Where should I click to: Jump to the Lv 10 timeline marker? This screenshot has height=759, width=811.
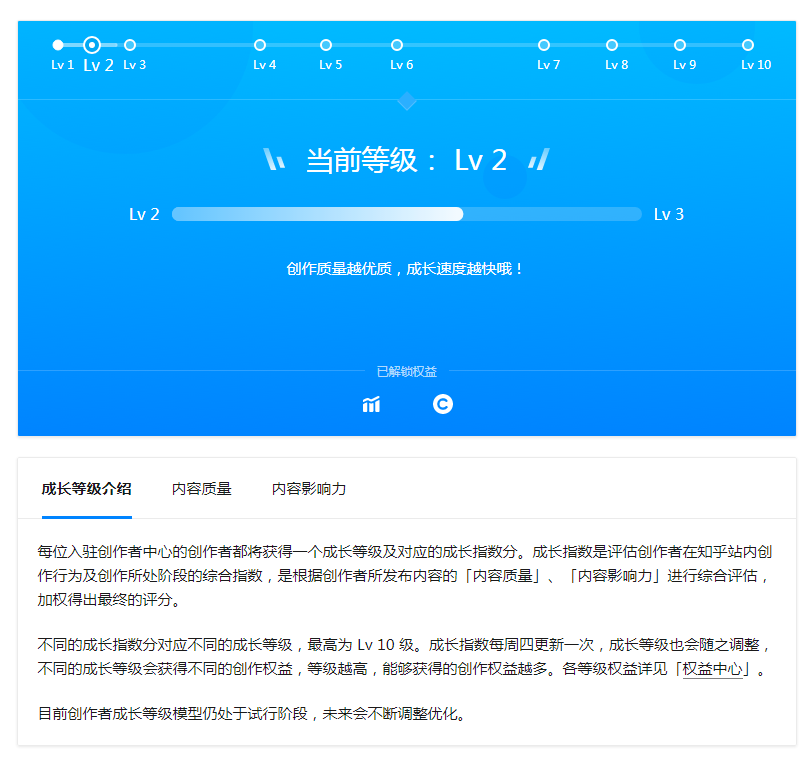tap(748, 45)
